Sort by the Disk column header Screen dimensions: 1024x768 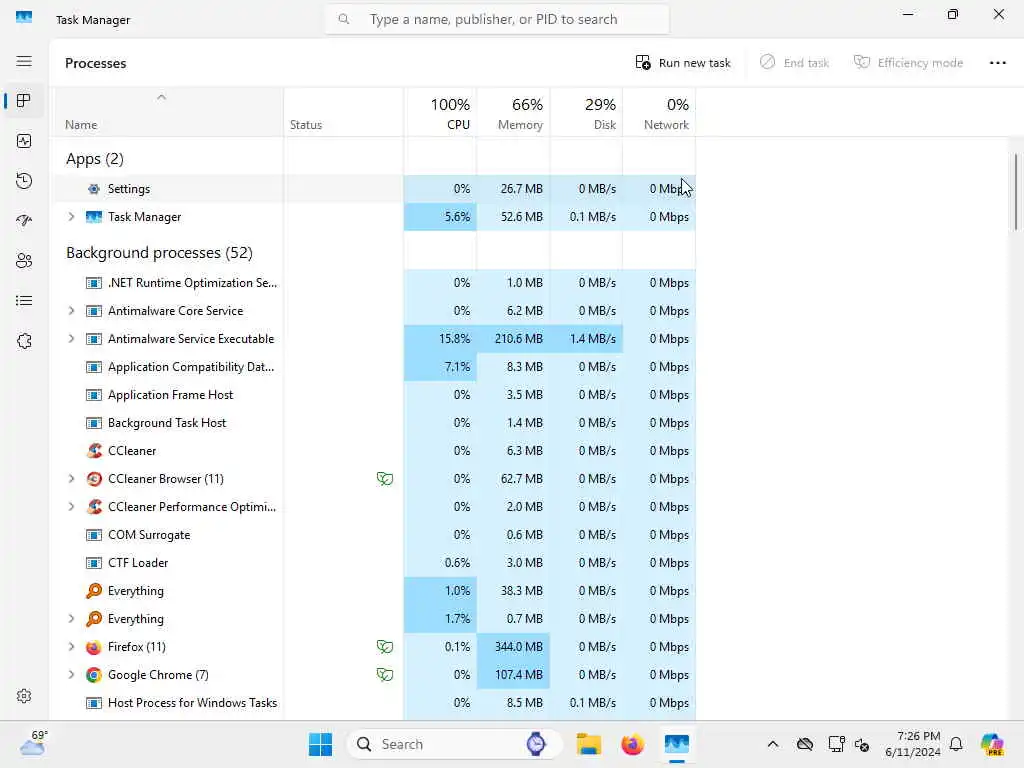[586, 112]
